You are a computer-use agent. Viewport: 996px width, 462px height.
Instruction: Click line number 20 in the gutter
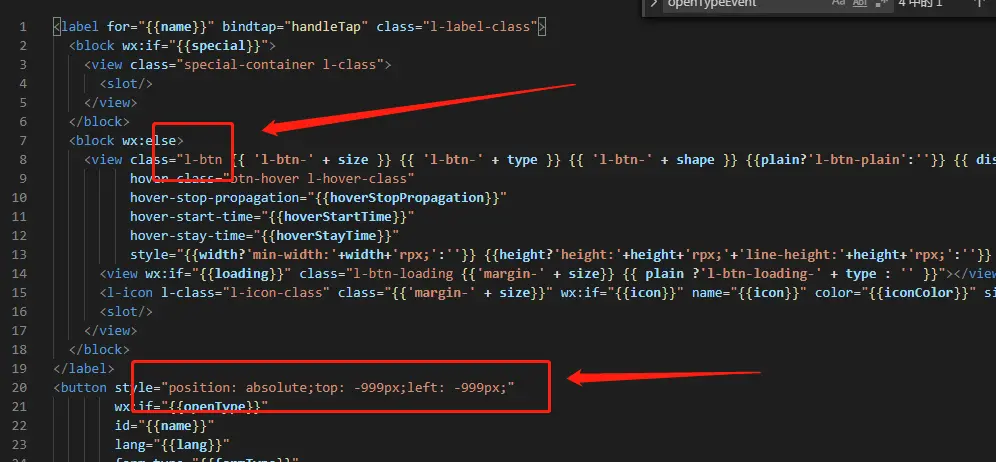[20, 388]
